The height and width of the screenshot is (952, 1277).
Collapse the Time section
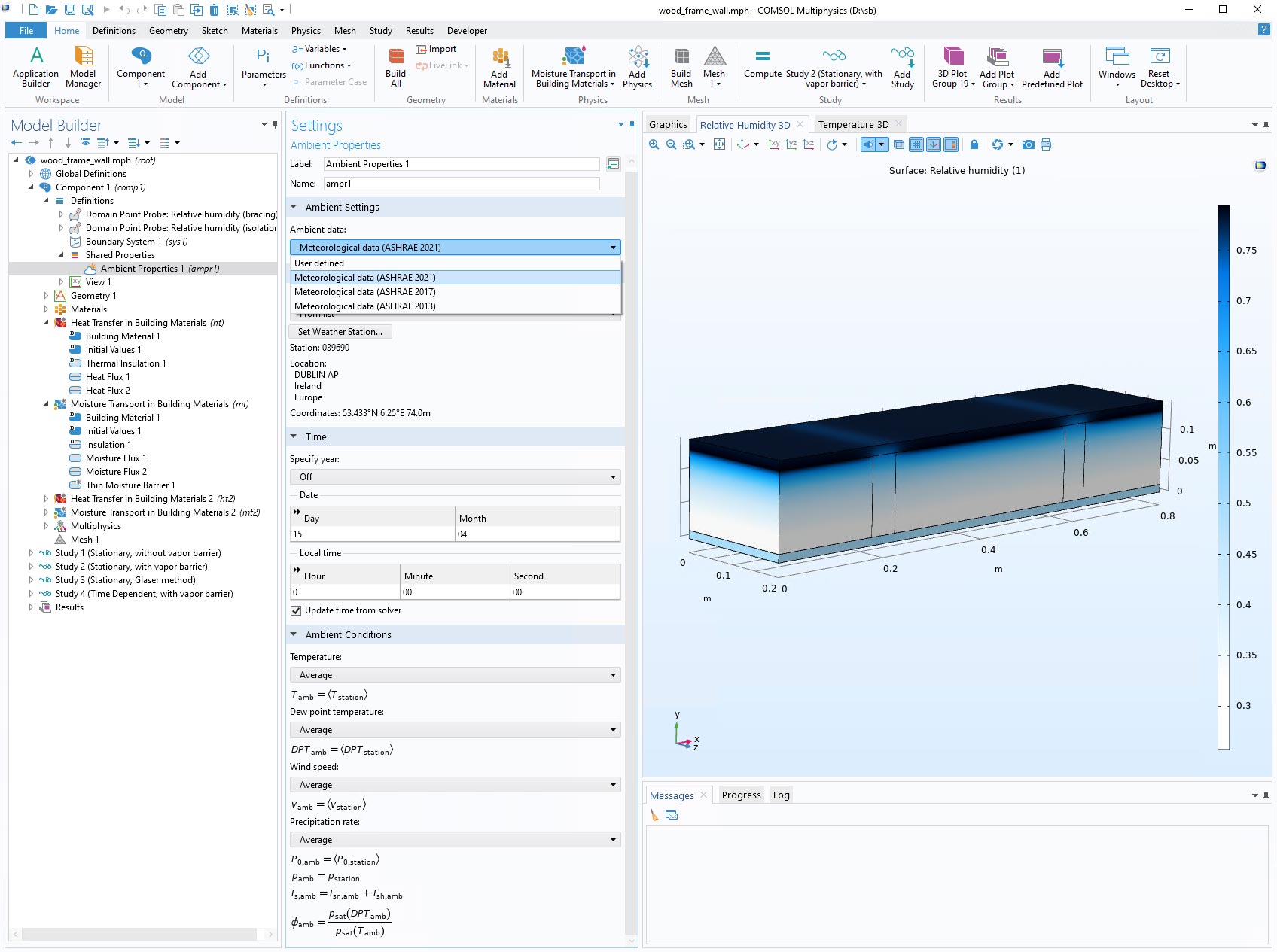(x=294, y=436)
